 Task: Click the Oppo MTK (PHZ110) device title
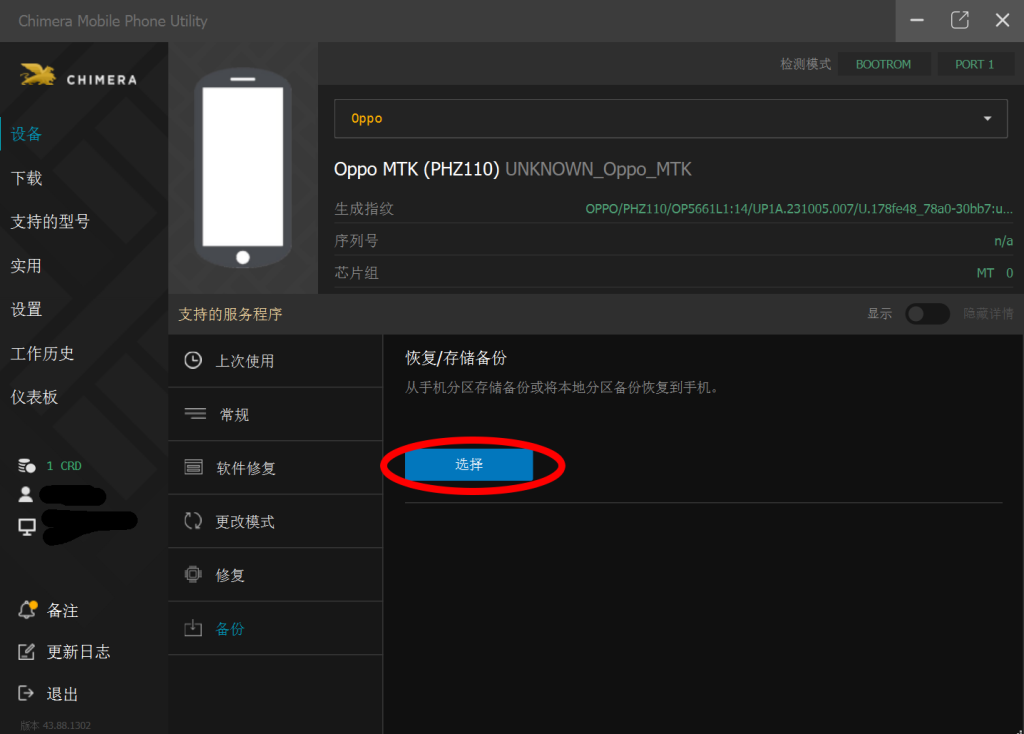(x=417, y=169)
